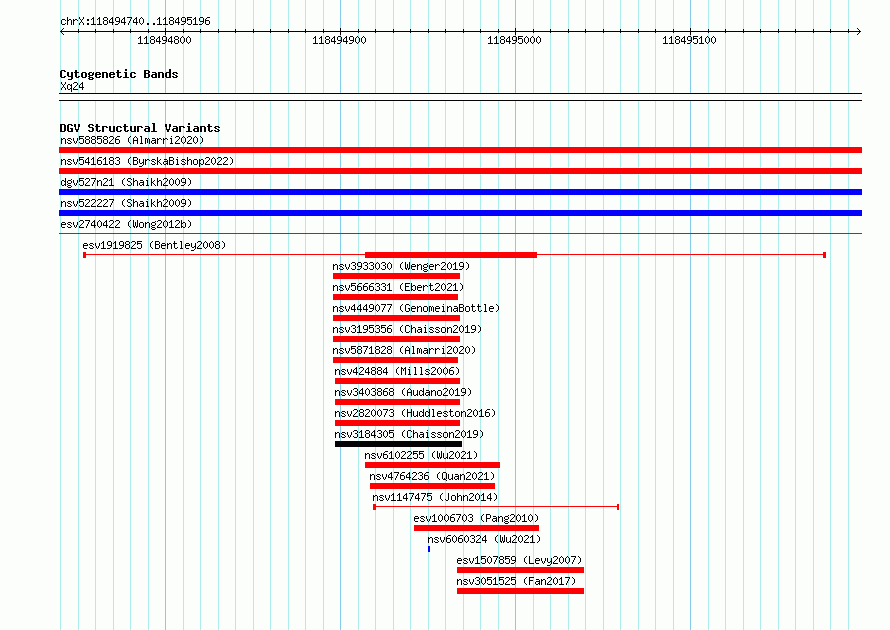Image resolution: width=890 pixels, height=630 pixels.
Task: Open nsv1147475 (John2014) label
Action: (435, 497)
